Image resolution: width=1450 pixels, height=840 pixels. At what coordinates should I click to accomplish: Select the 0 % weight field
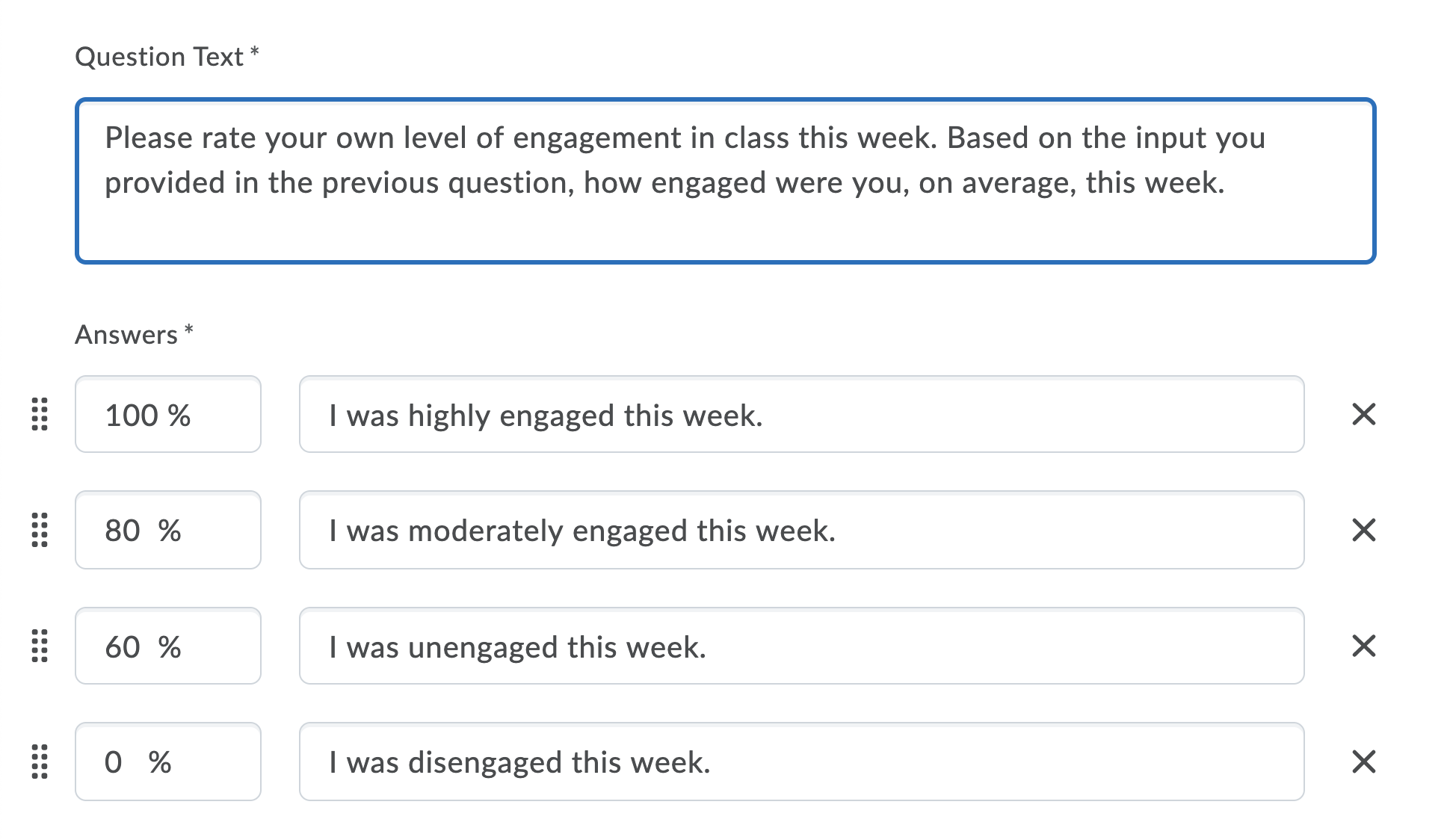tap(167, 762)
